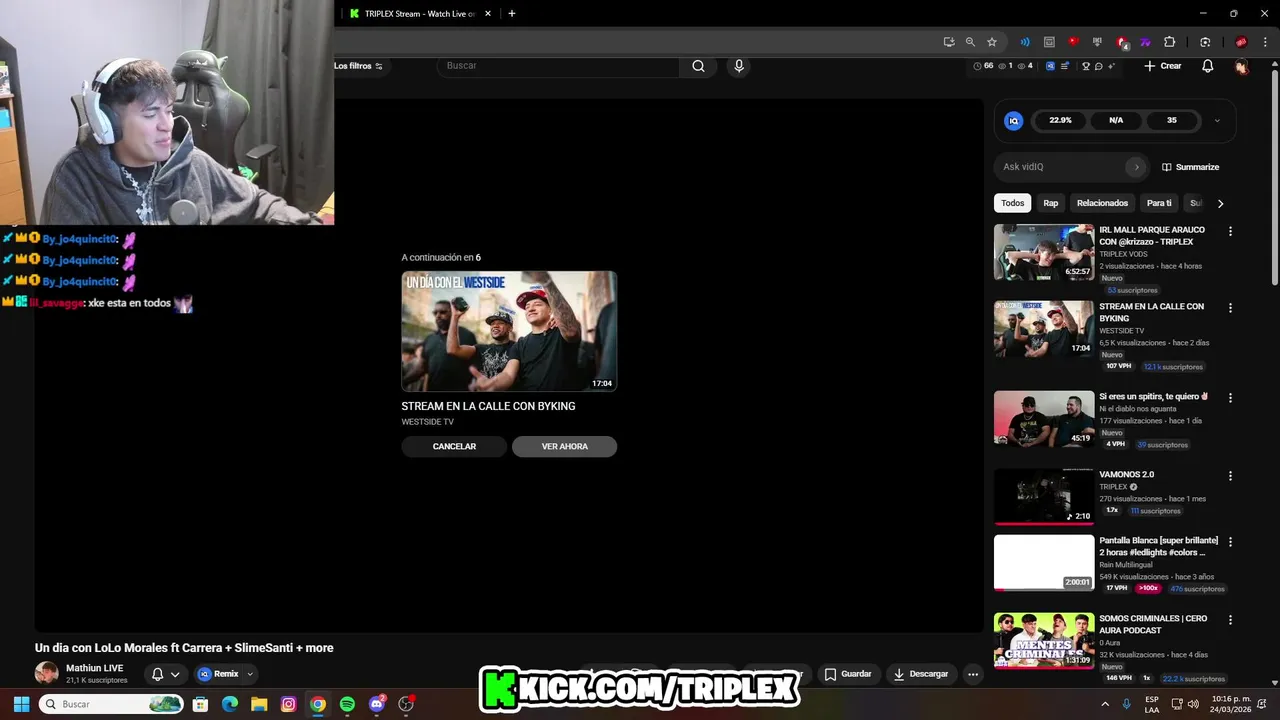Image resolution: width=1280 pixels, height=720 pixels.
Task: Click the blue sound-waves extension icon
Action: click(1025, 42)
